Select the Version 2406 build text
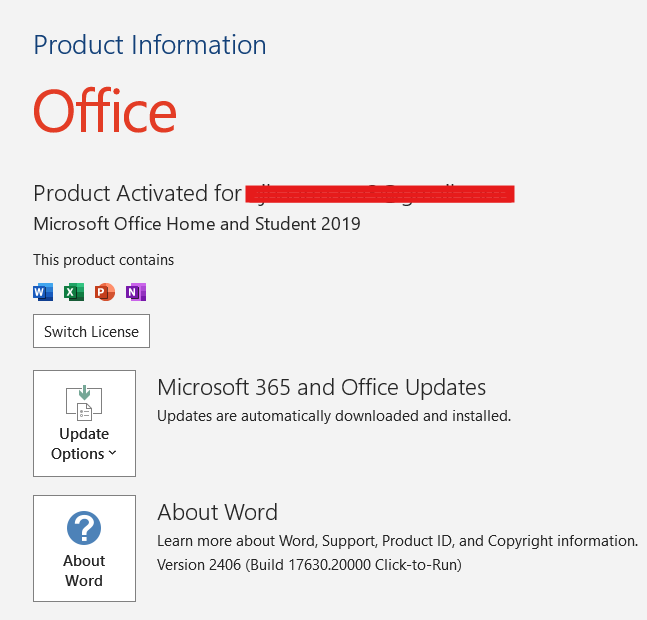 [x=309, y=565]
